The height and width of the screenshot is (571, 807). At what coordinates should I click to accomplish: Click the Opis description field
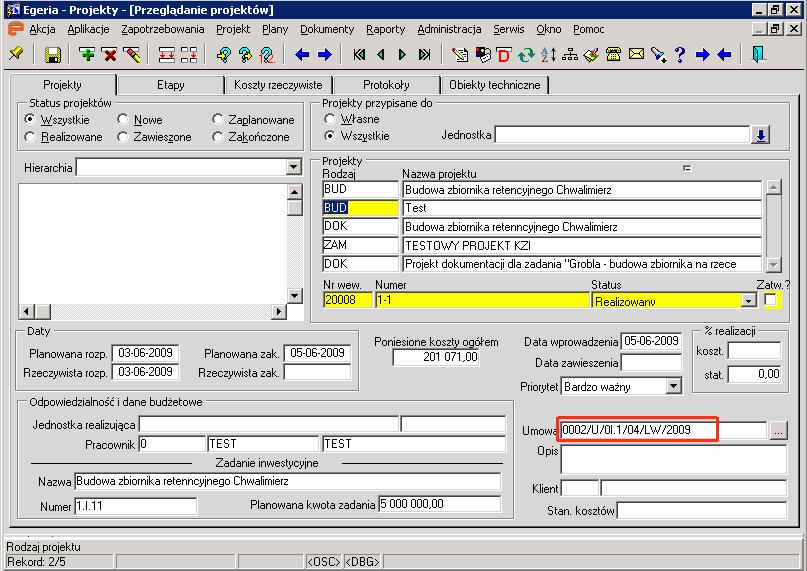pos(673,459)
